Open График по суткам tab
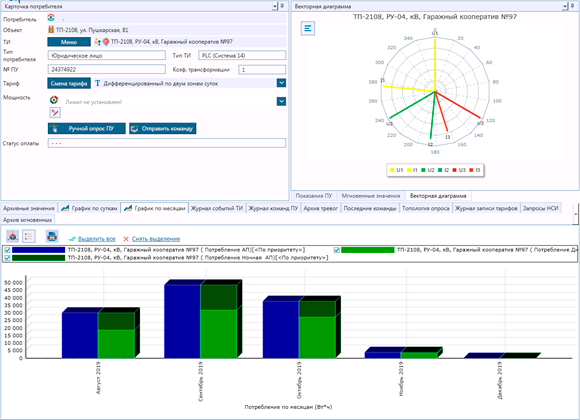The height and width of the screenshot is (420, 580). coord(89,208)
